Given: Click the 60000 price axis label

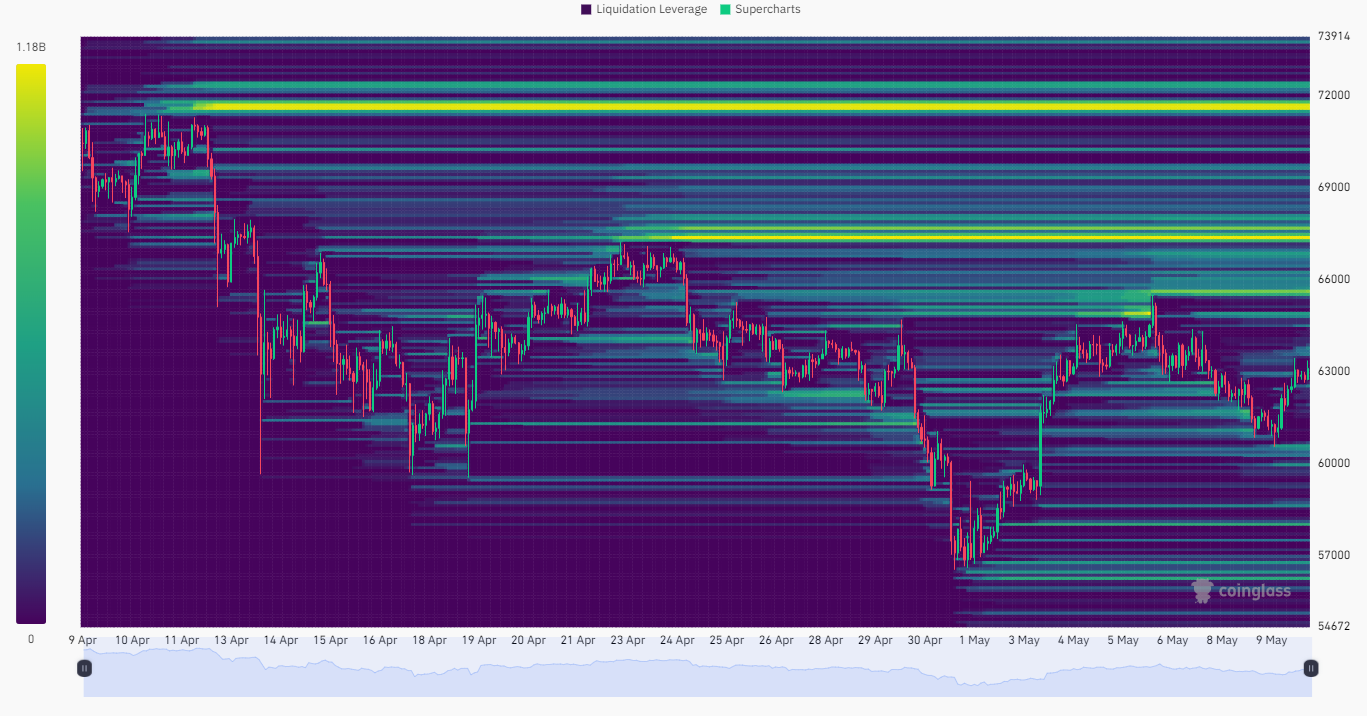Looking at the screenshot, I should pyautogui.click(x=1333, y=463).
